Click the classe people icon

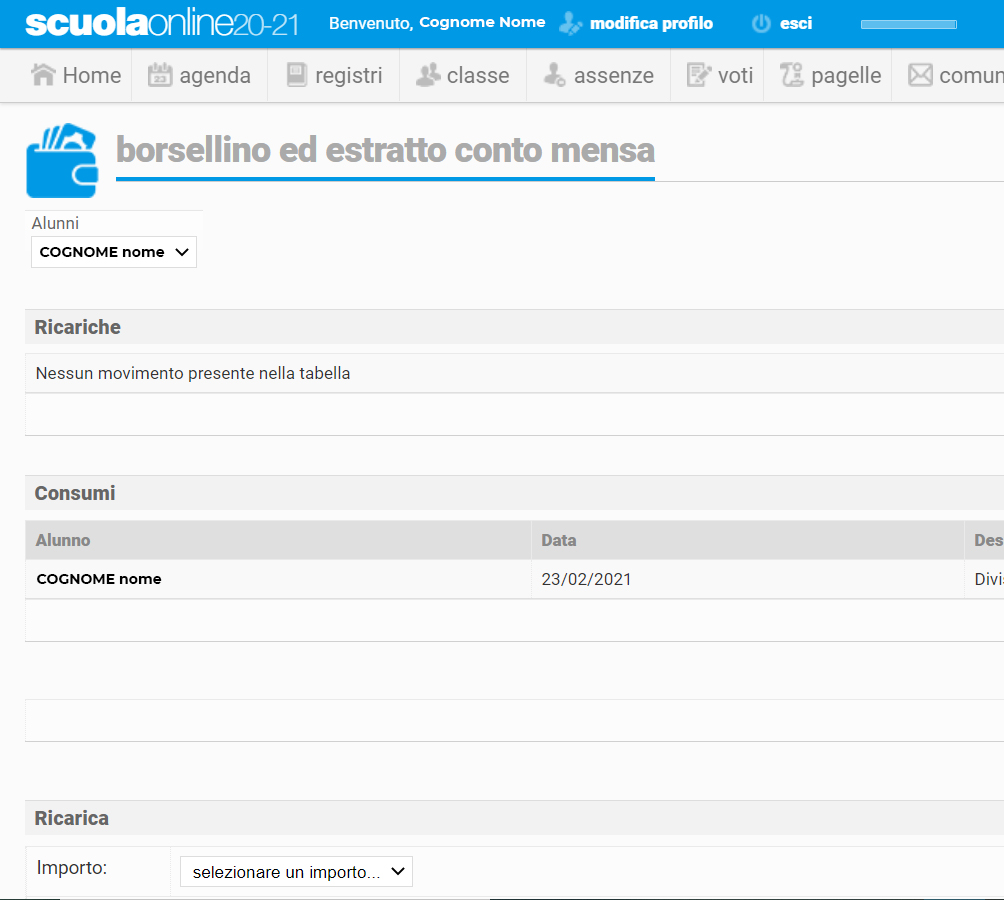428,75
